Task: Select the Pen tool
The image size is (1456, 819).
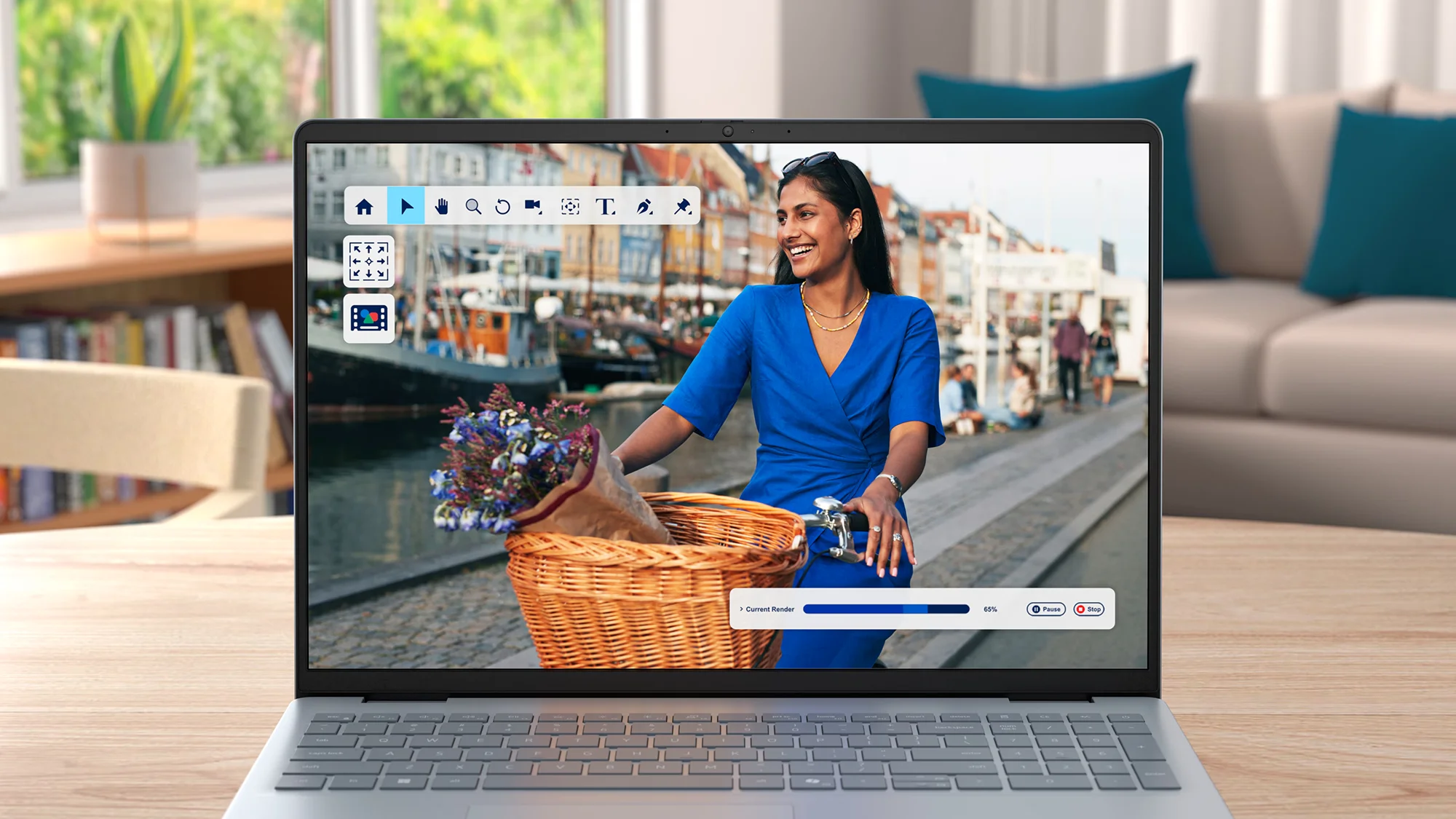Action: pyautogui.click(x=644, y=207)
